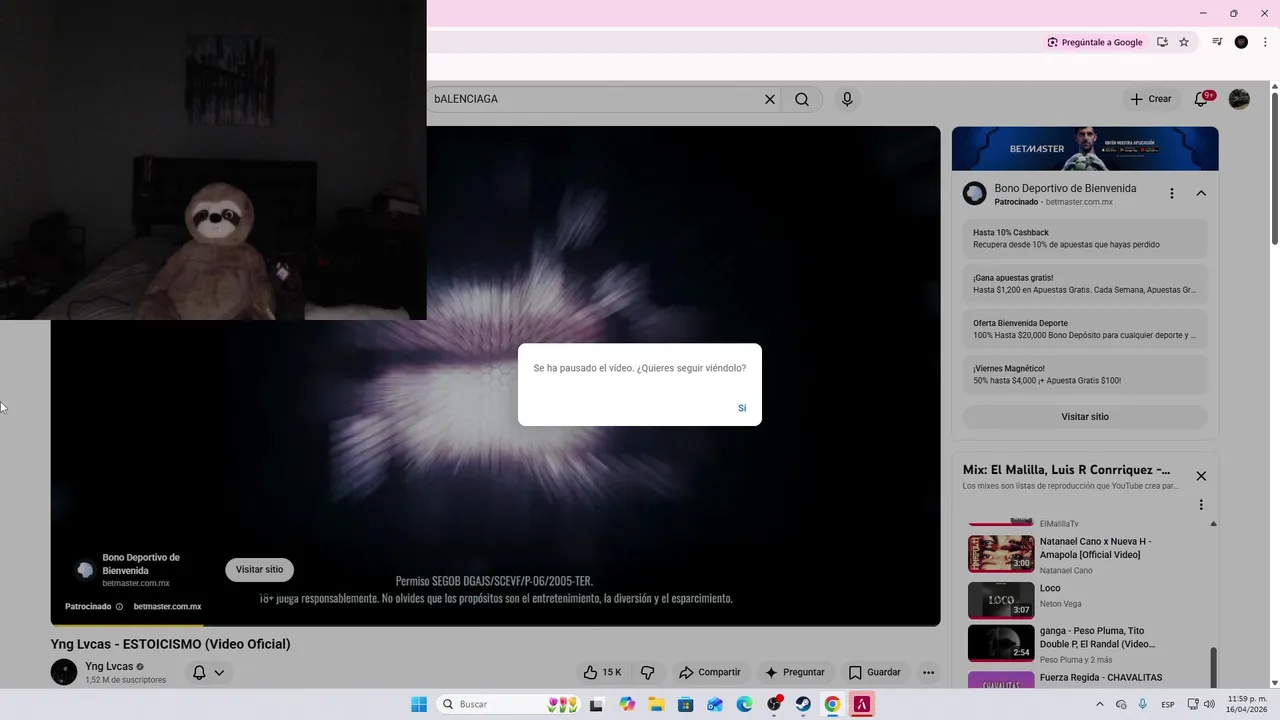Launch Copilot from the taskbar

click(x=627, y=704)
